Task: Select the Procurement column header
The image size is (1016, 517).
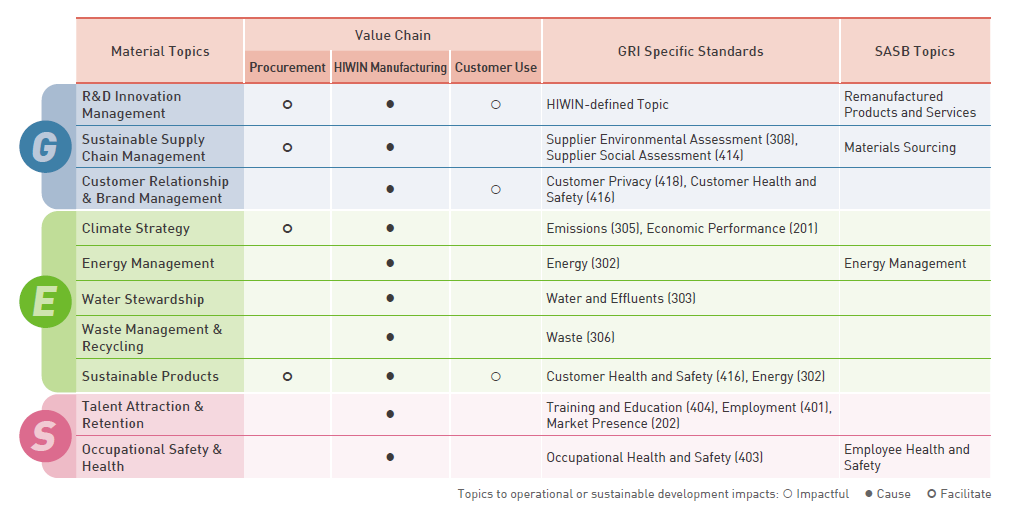Action: [288, 68]
